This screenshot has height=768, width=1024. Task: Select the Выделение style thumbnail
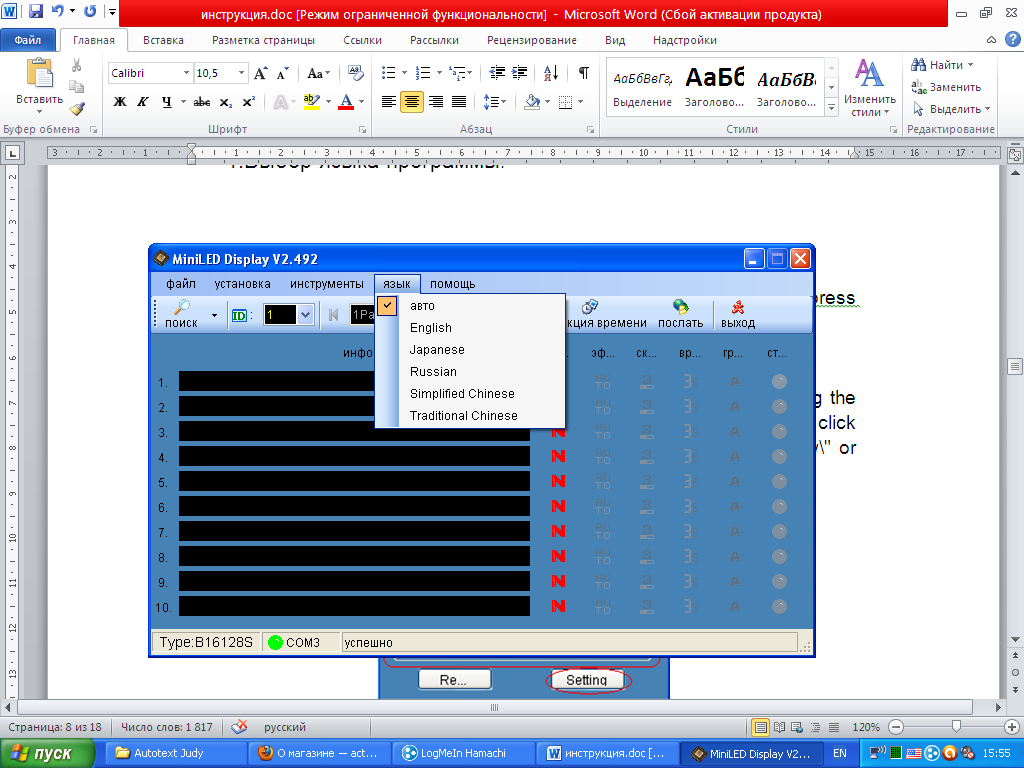pos(642,89)
